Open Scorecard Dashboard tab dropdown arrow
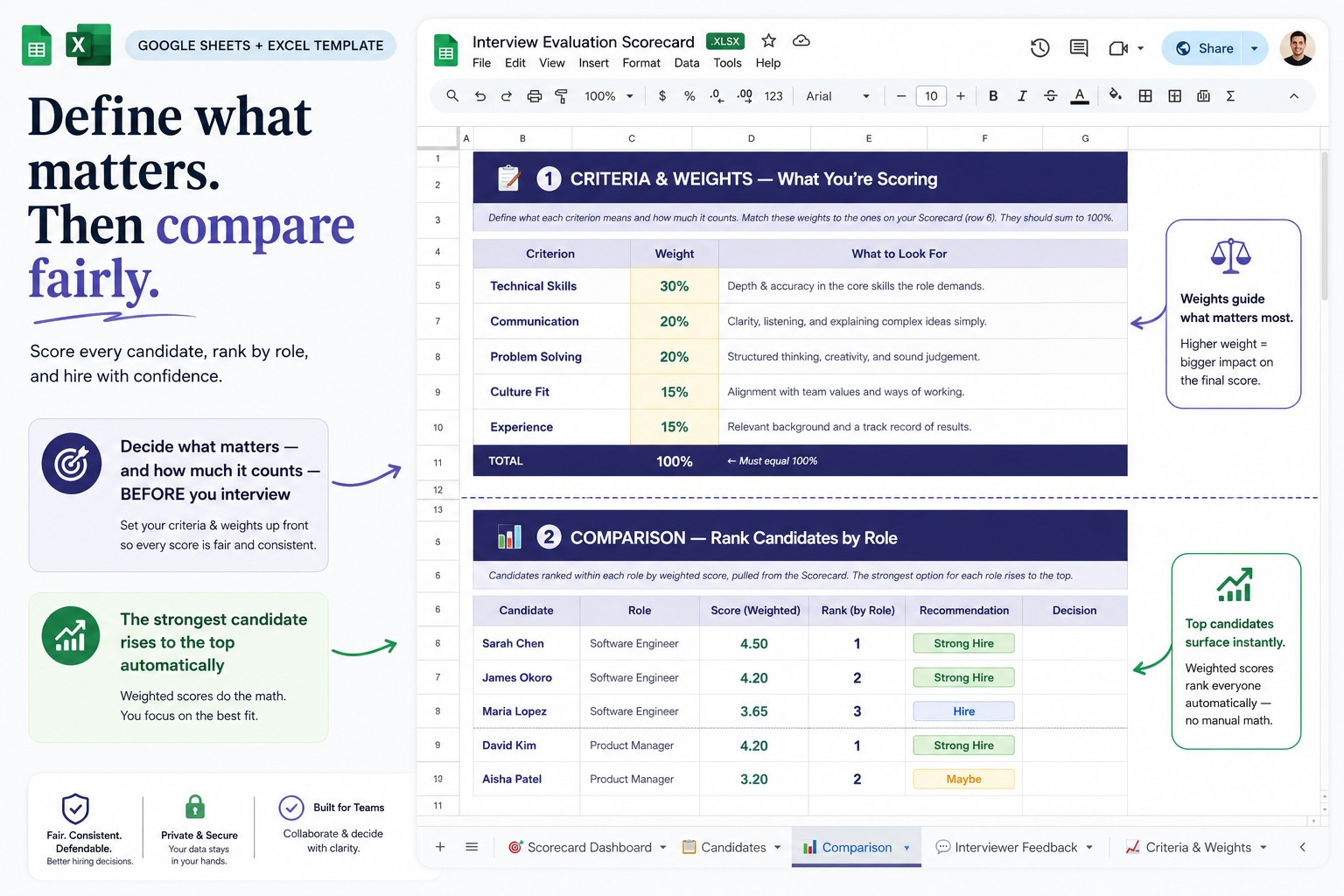The image size is (1344, 896). pos(663,847)
